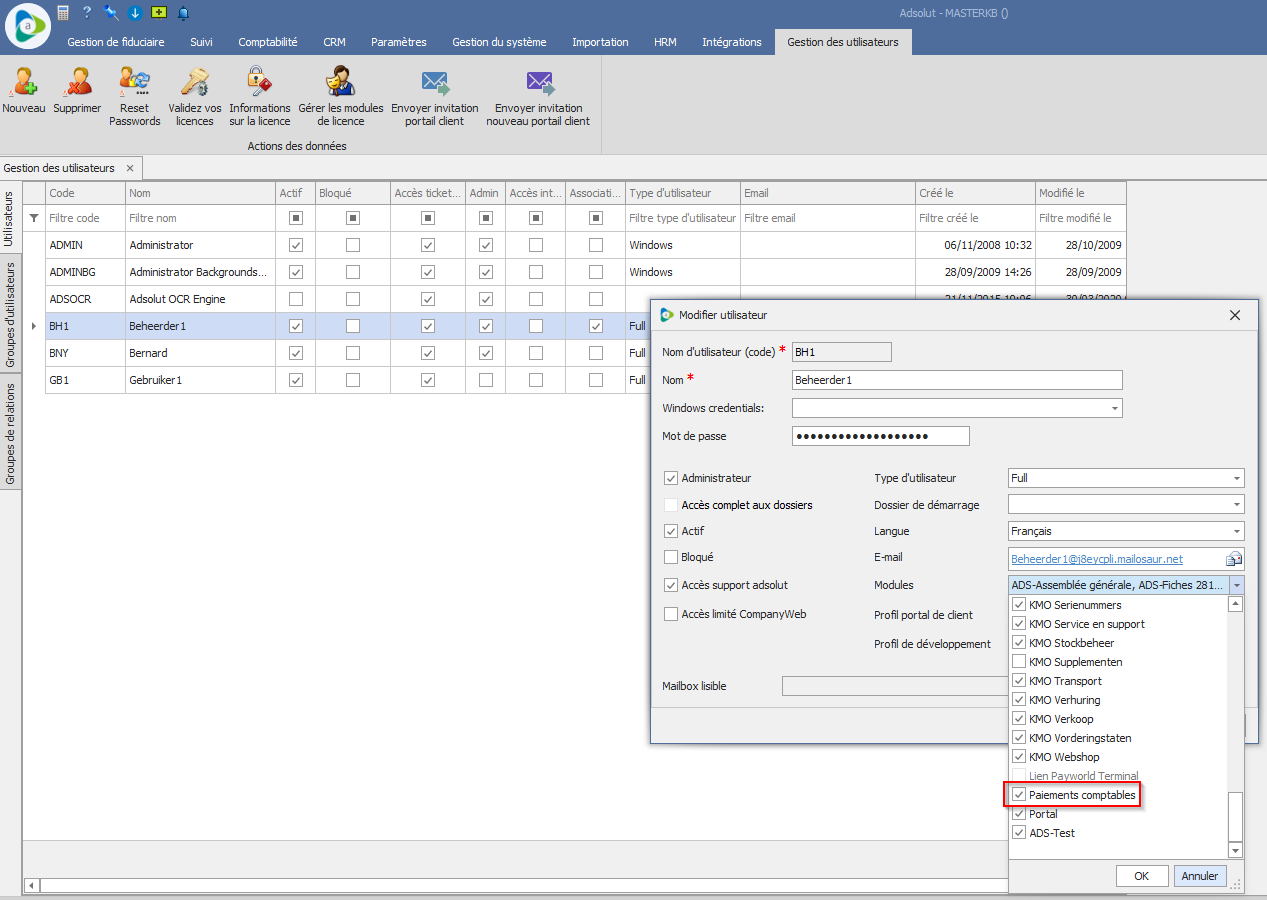Open the calculator from the quick toolbar

[x=64, y=13]
